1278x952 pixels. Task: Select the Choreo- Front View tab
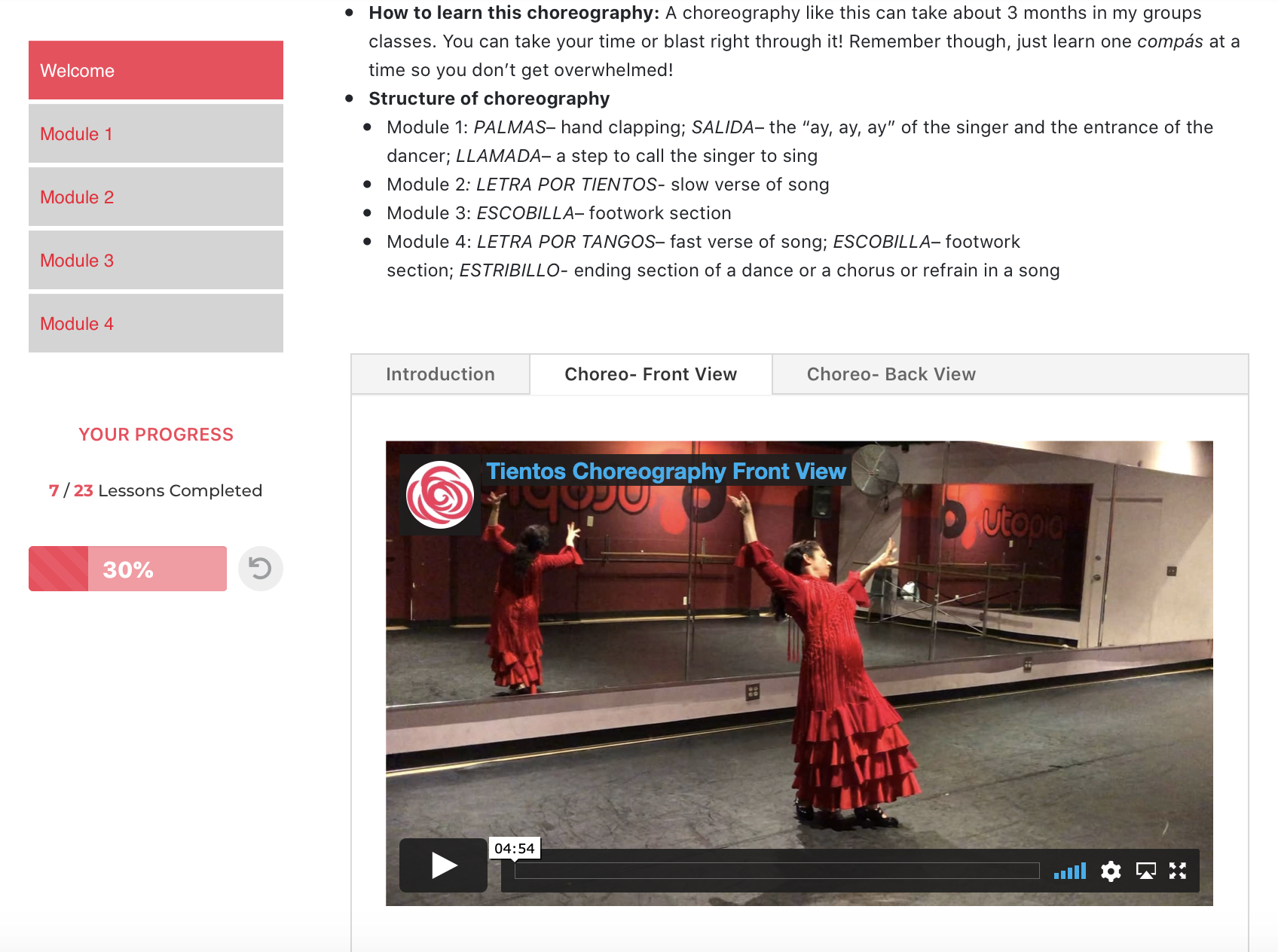pyautogui.click(x=650, y=374)
